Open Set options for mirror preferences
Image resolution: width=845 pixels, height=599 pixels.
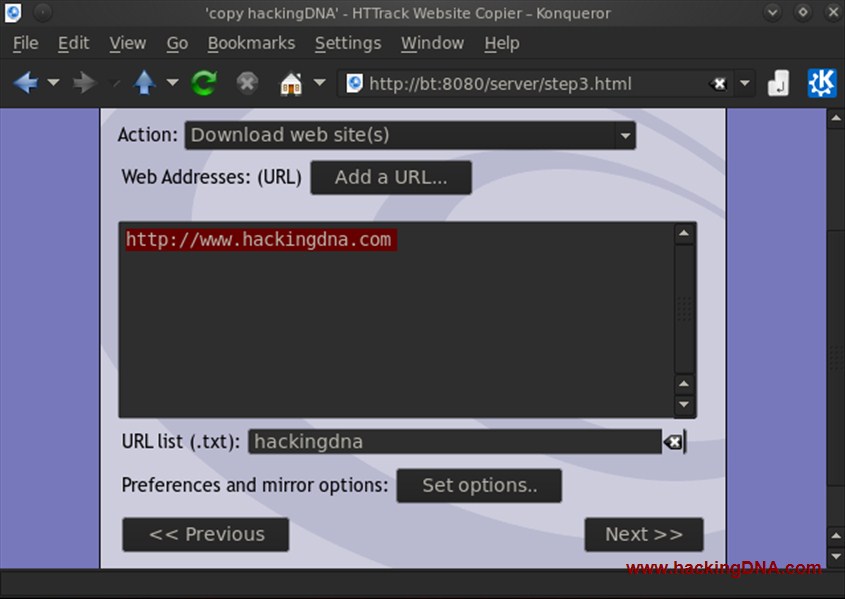(x=479, y=485)
